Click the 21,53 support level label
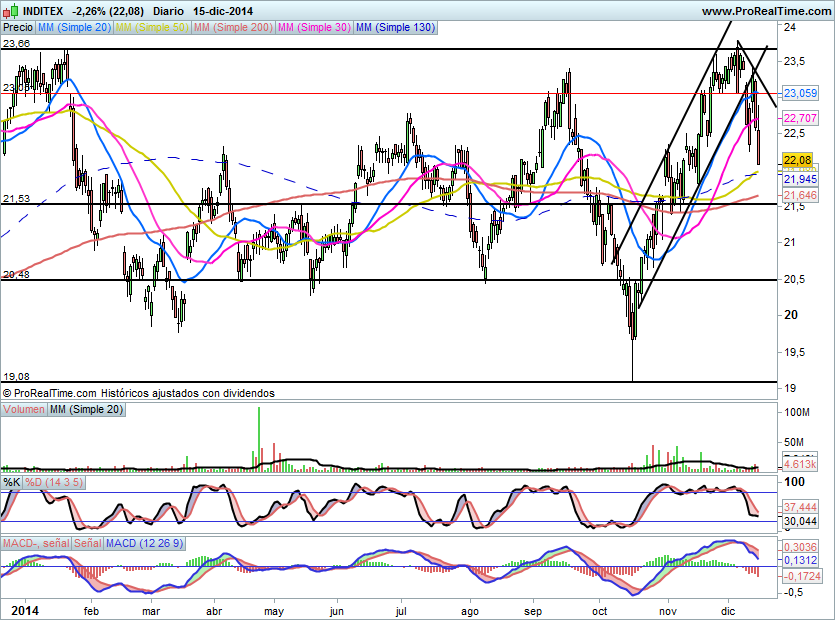The height and width of the screenshot is (620, 835). tap(17, 199)
